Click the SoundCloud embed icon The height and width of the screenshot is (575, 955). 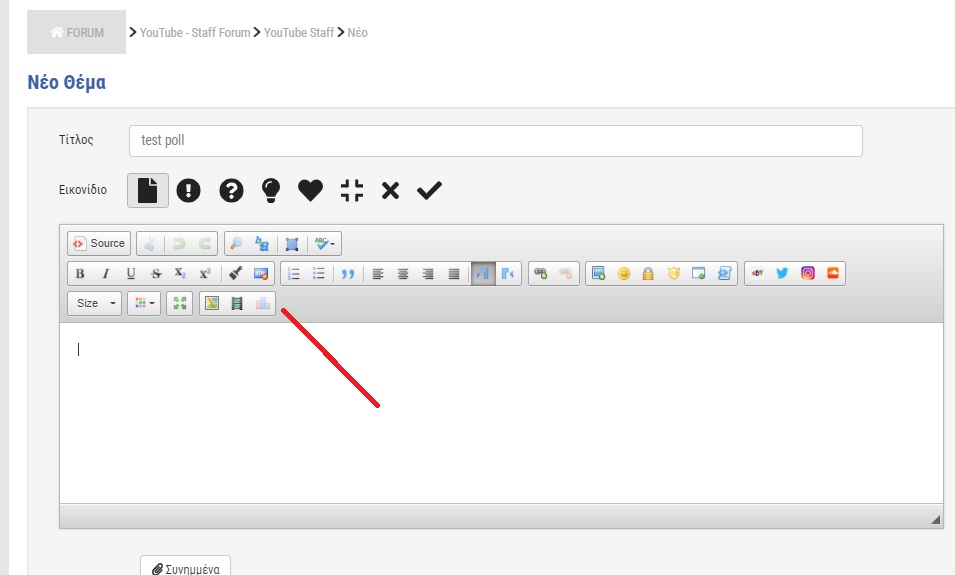[x=833, y=273]
